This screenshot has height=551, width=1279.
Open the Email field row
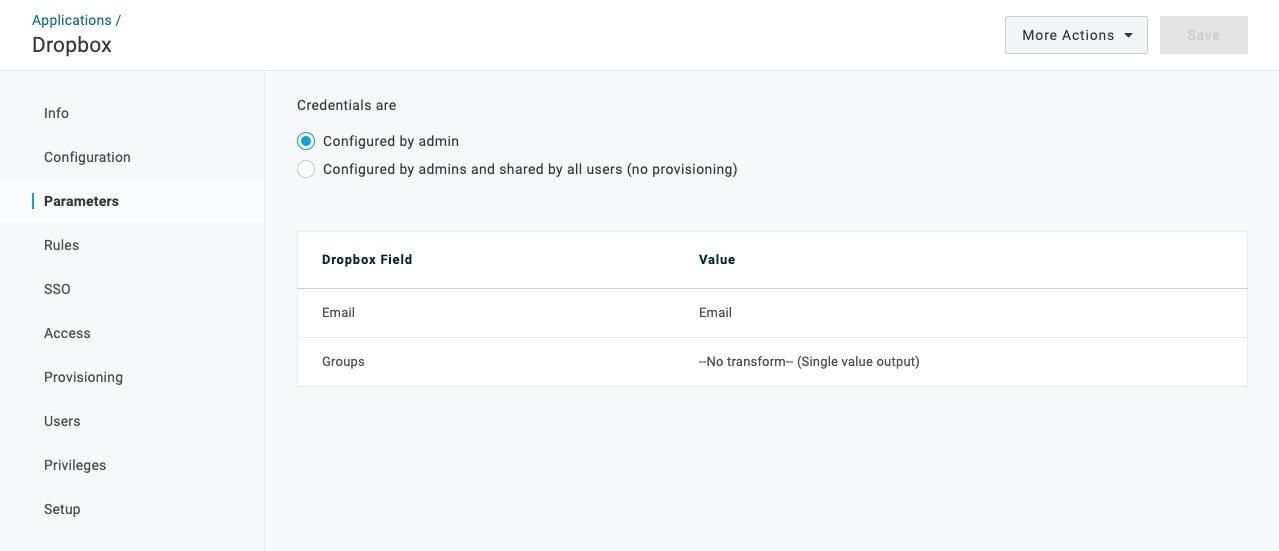click(x=772, y=313)
